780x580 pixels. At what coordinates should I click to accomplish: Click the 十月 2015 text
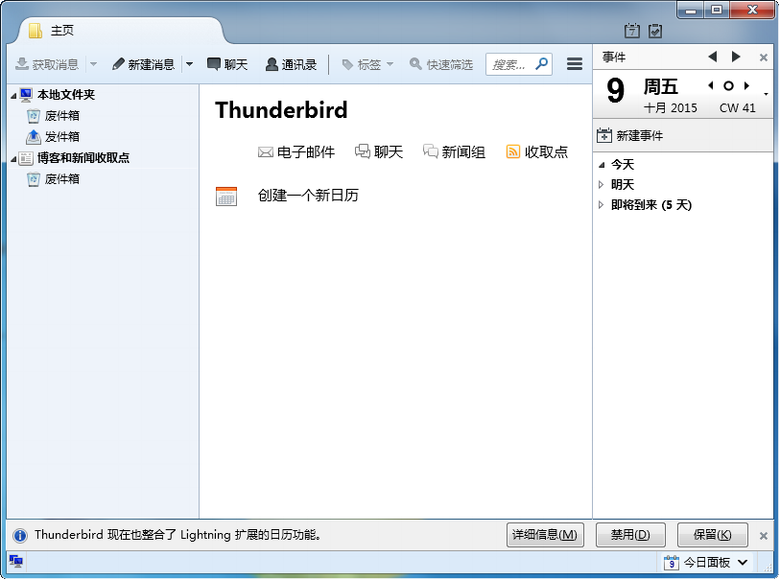[670, 108]
